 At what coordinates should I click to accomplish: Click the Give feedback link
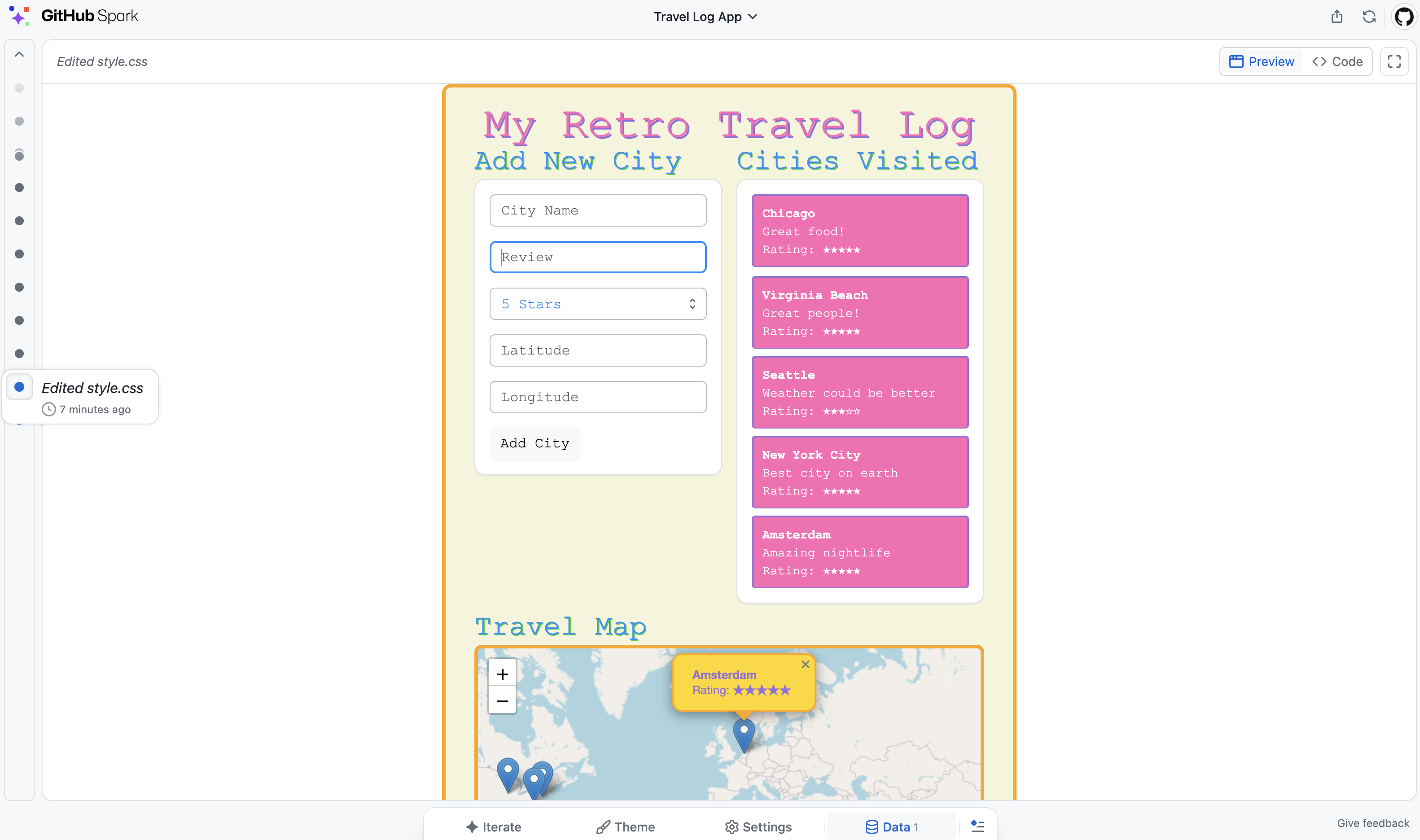[x=1372, y=823]
